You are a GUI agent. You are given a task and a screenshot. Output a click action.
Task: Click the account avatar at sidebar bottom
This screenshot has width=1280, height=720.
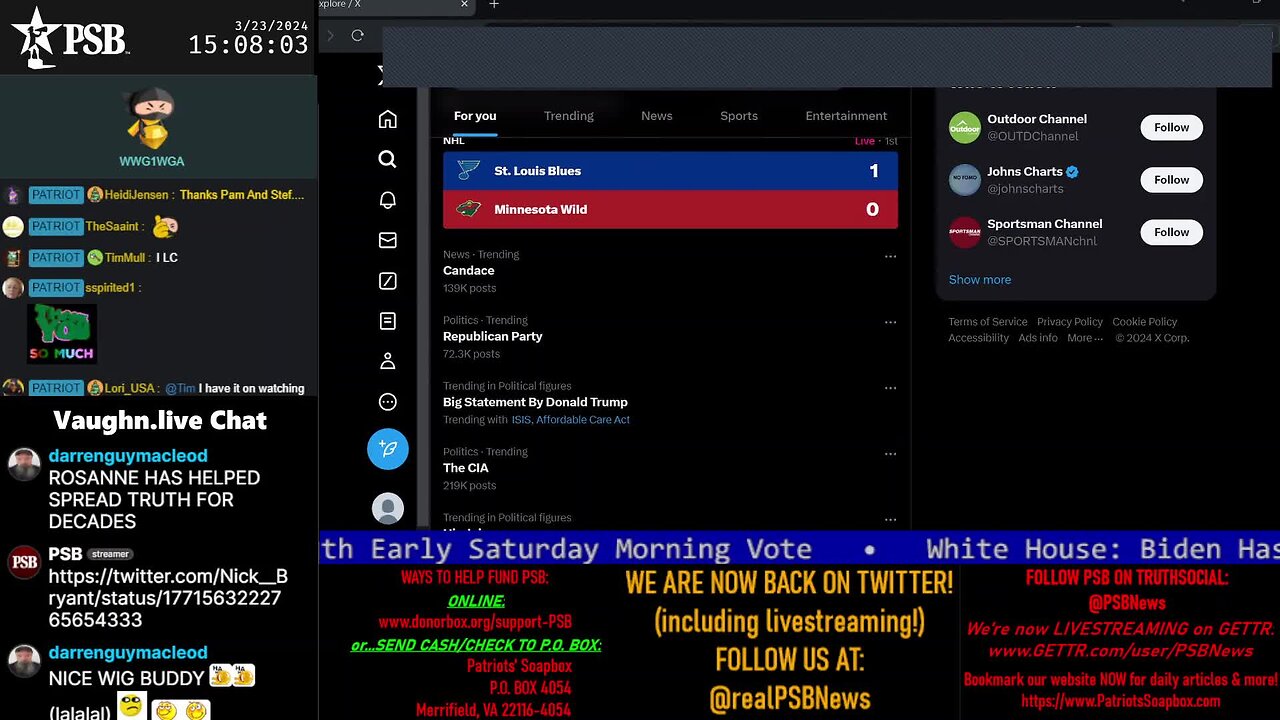pos(388,509)
